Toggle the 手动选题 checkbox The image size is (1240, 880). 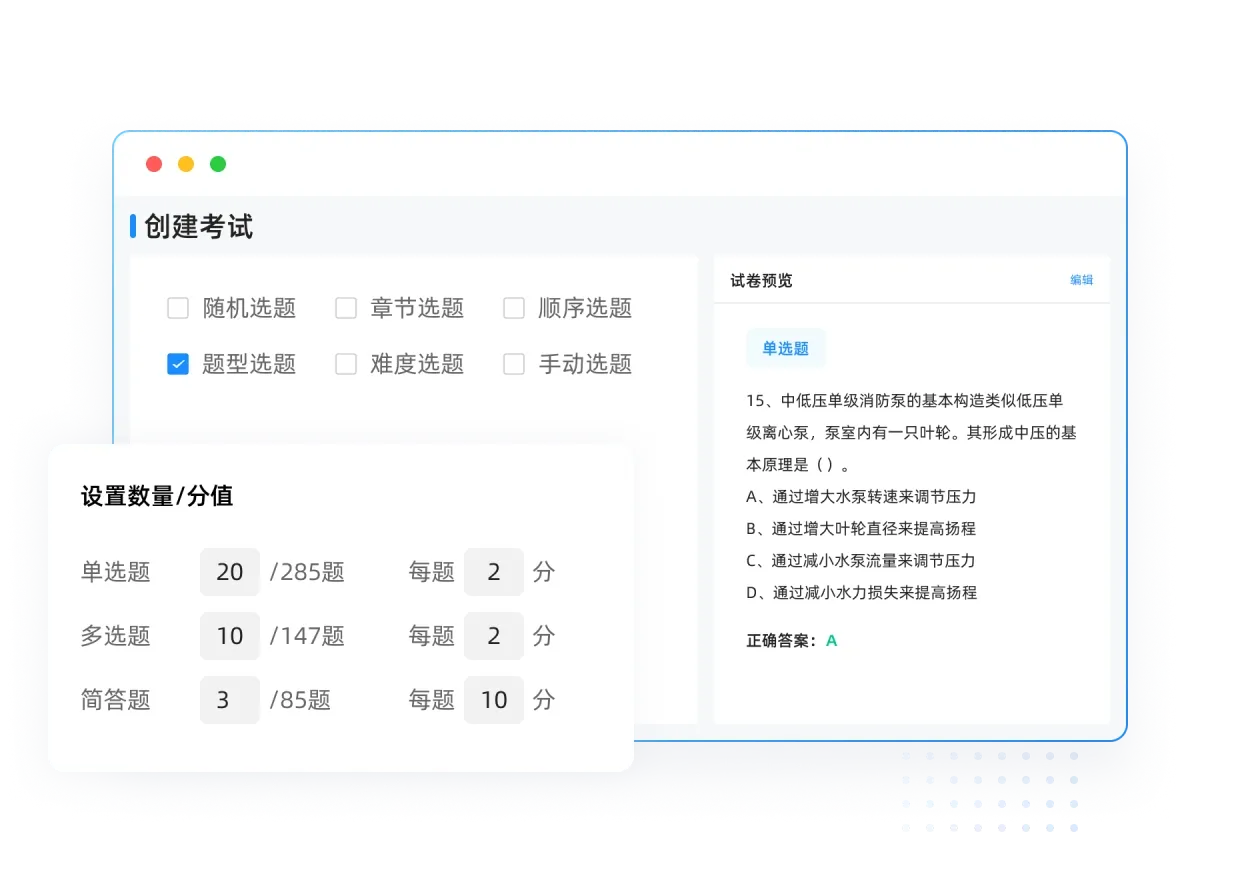coord(514,364)
